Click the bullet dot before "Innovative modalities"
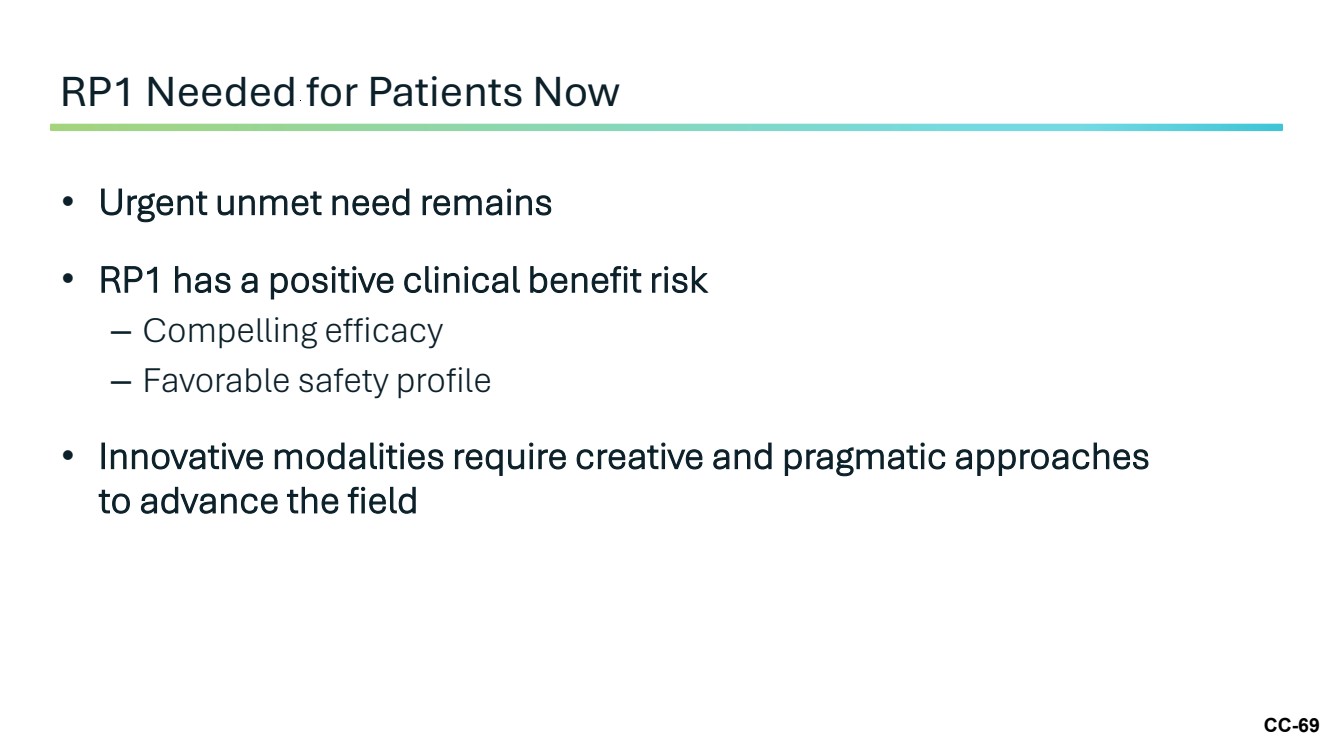1333x749 pixels. tap(68, 457)
